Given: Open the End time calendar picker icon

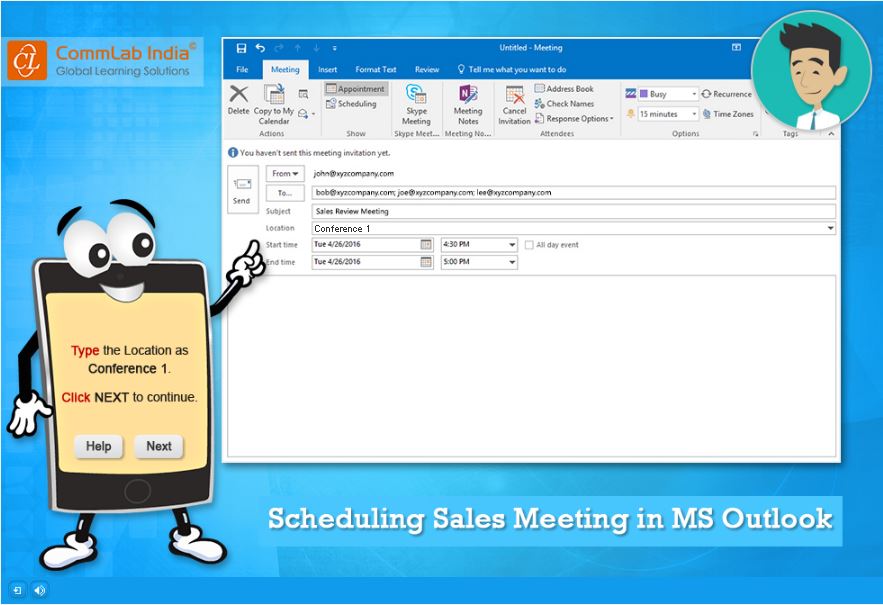Looking at the screenshot, I should pos(426,262).
